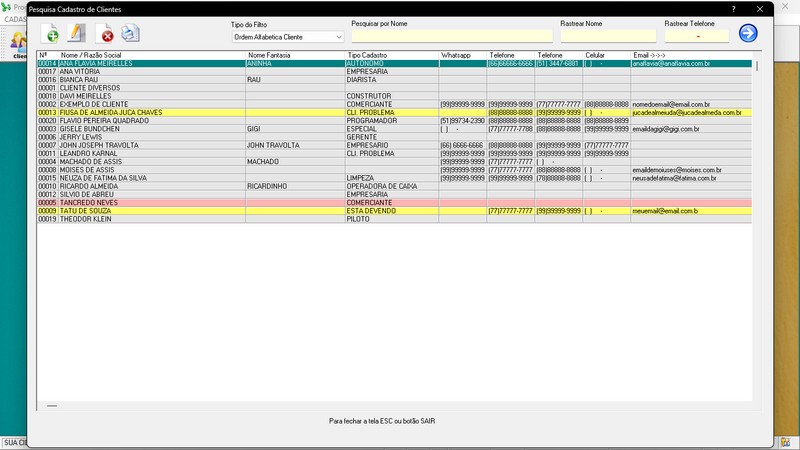Image resolution: width=800 pixels, height=450 pixels.
Task: Click the neusadefatima@fatima.com.br cell
Action: [x=691, y=178]
